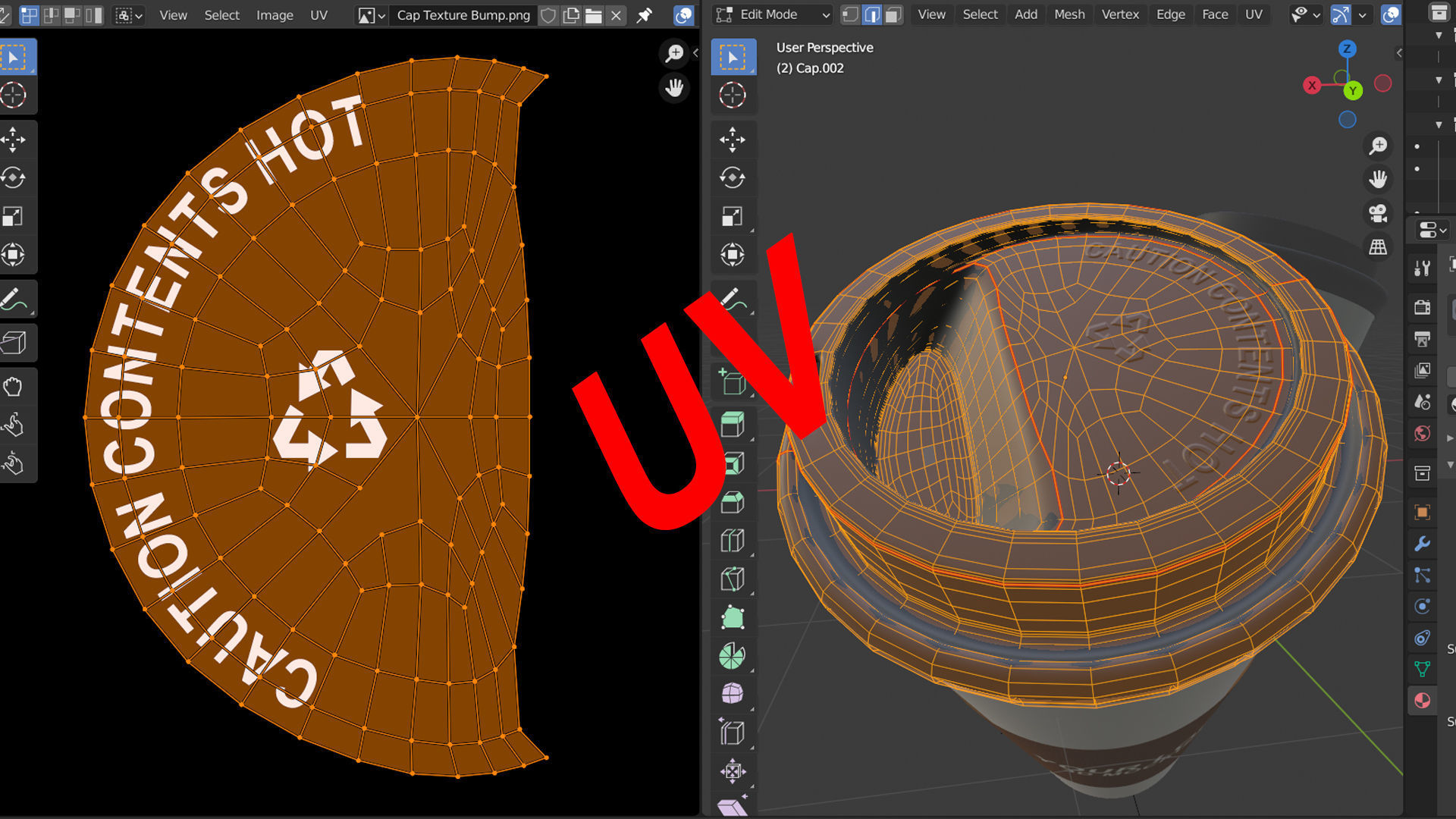The width and height of the screenshot is (1456, 819).
Task: Snap view to the X axis gizmo ball
Action: coord(1311,86)
